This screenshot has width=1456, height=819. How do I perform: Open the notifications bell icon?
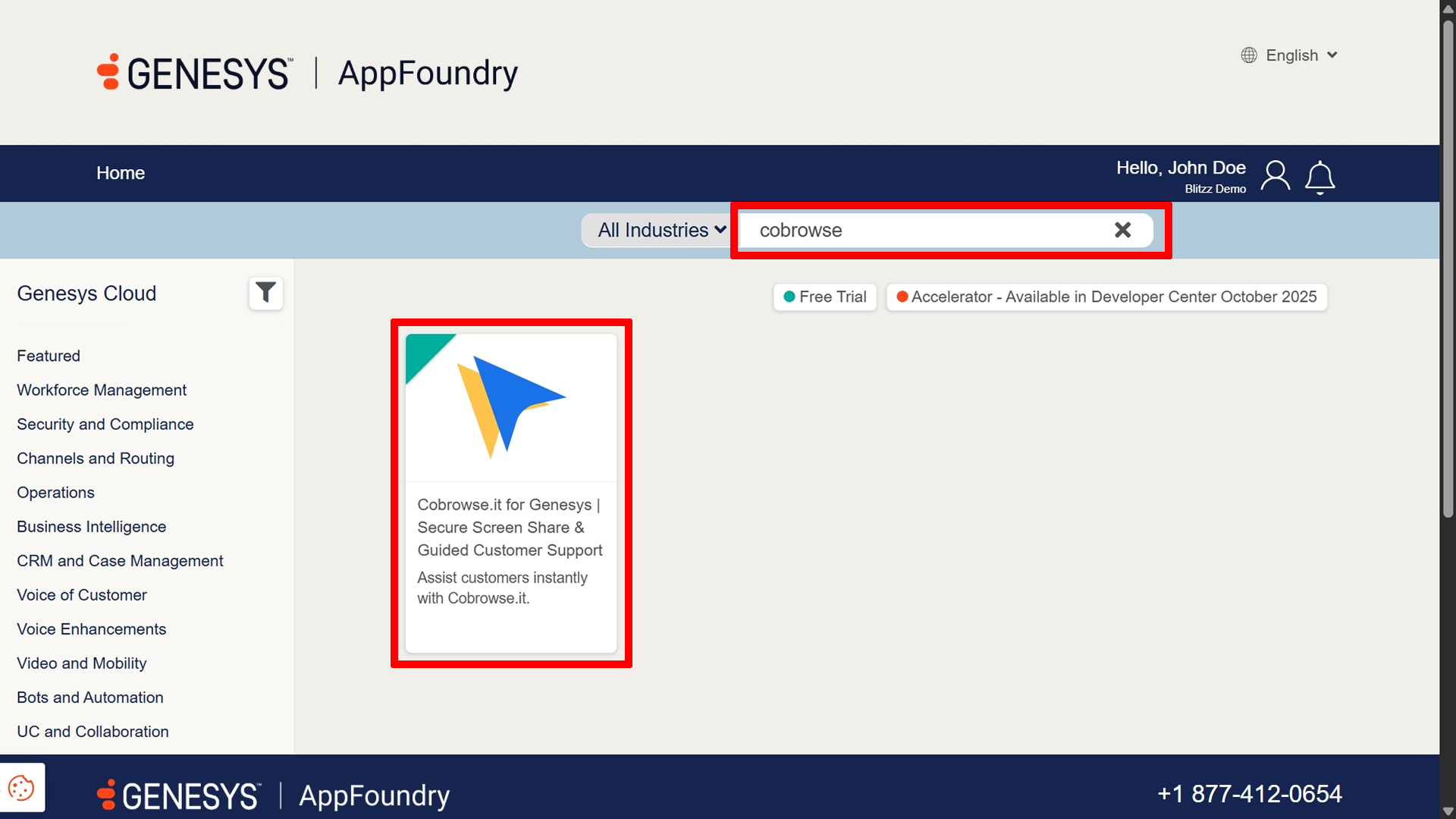(x=1319, y=177)
